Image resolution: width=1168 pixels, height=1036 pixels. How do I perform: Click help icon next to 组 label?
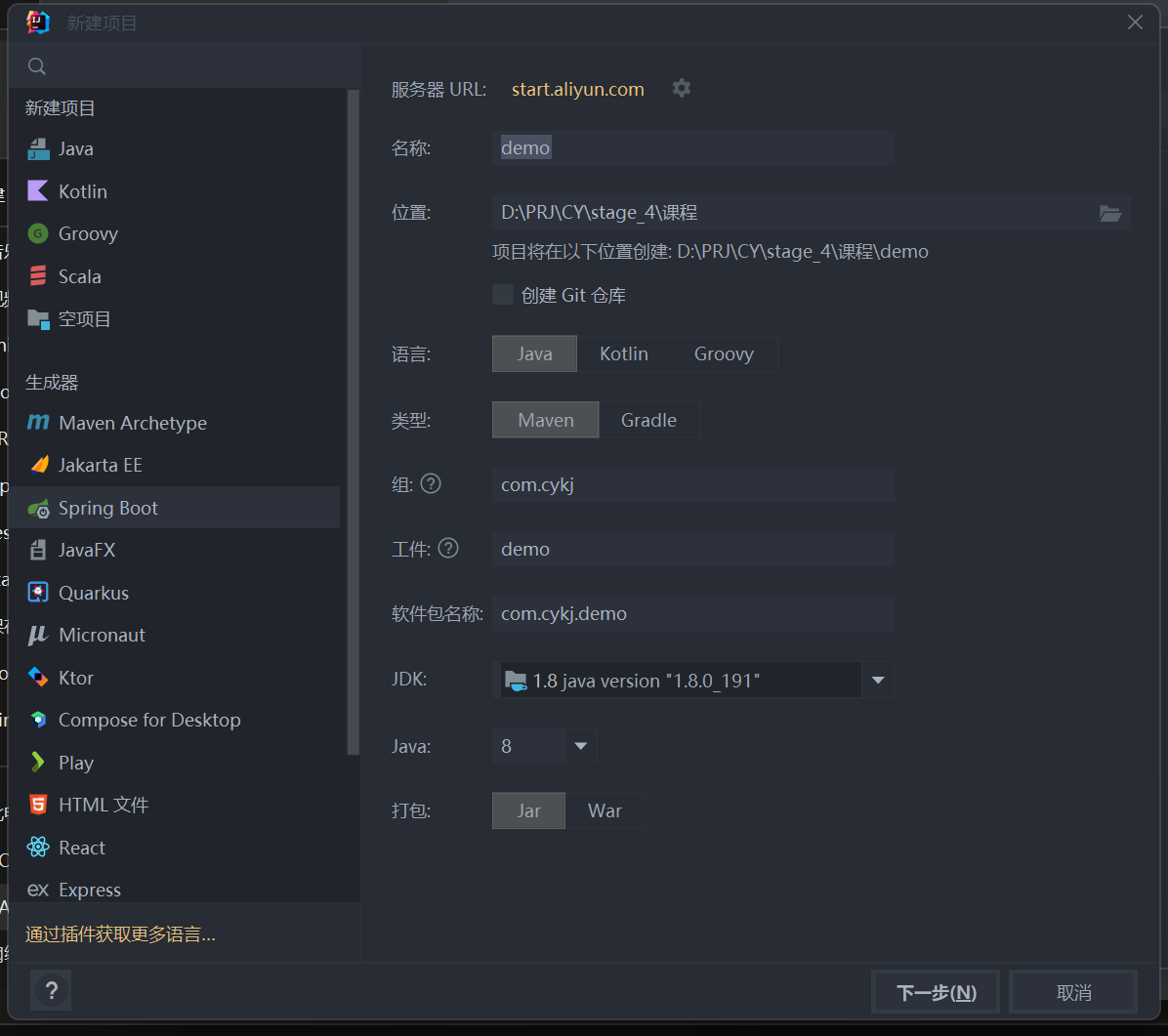(x=431, y=483)
